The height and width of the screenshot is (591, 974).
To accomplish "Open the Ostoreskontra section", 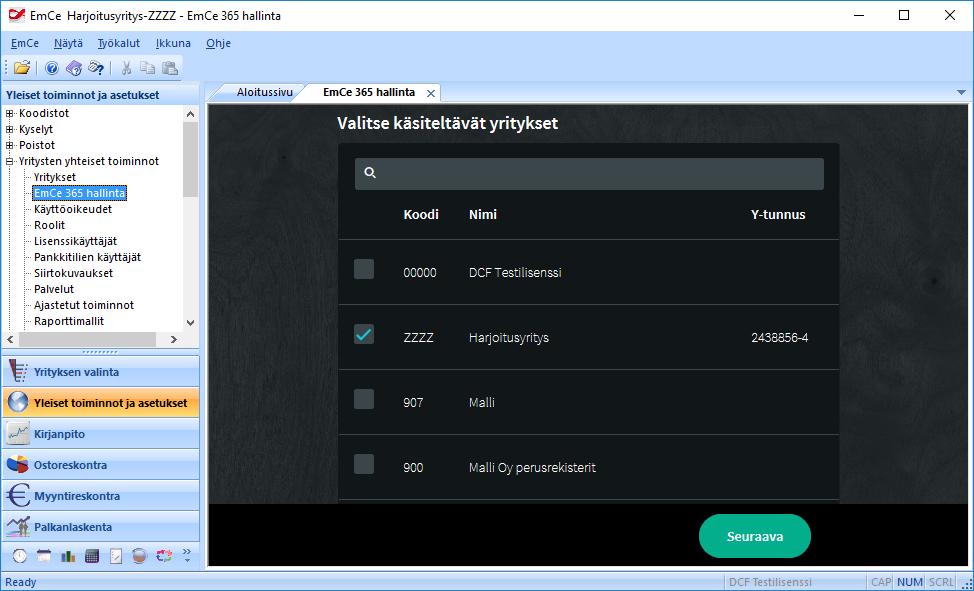I will (101, 465).
